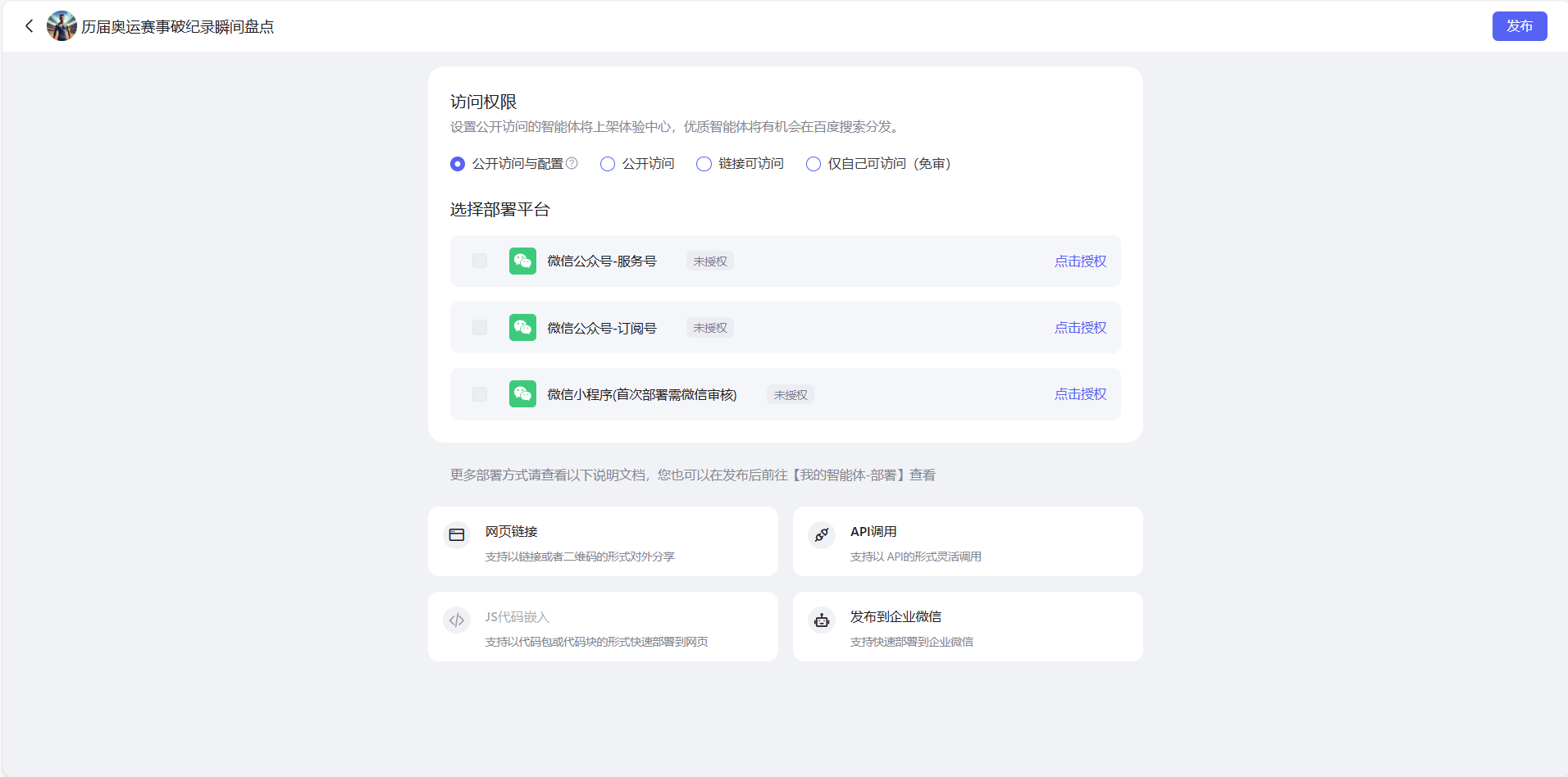The image size is (1568, 777).
Task: Select 仅自己可访问（免审） option
Action: click(x=813, y=163)
